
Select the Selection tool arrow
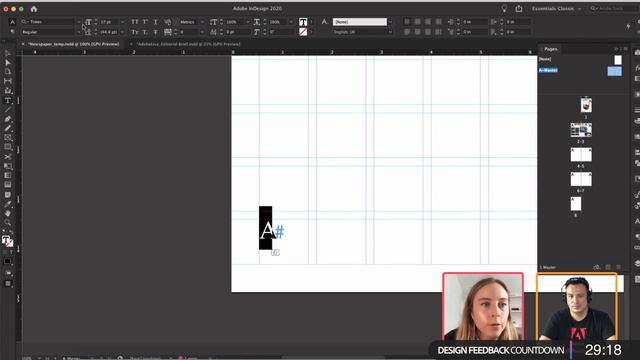8,54
